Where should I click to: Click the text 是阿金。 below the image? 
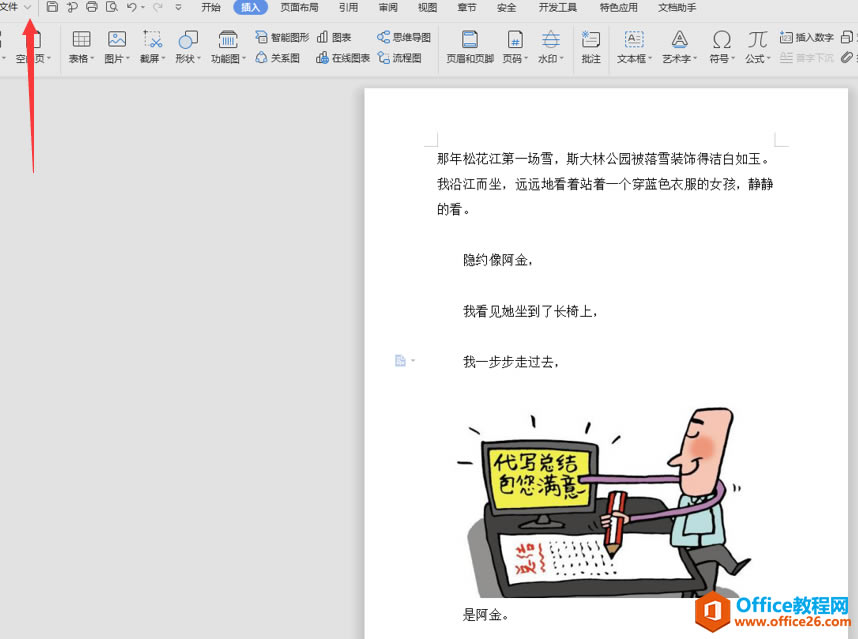485,615
